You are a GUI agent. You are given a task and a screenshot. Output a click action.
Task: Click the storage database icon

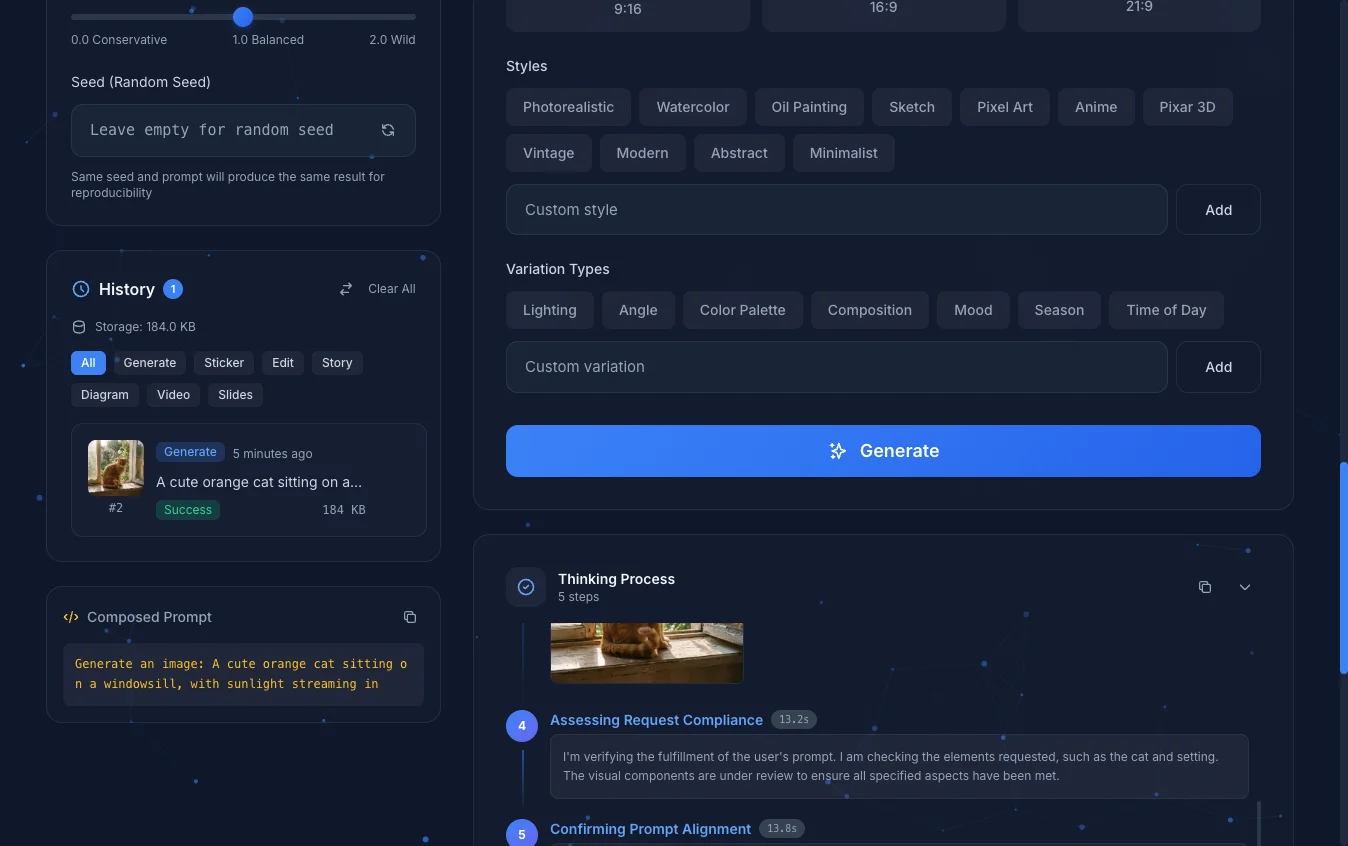point(79,327)
